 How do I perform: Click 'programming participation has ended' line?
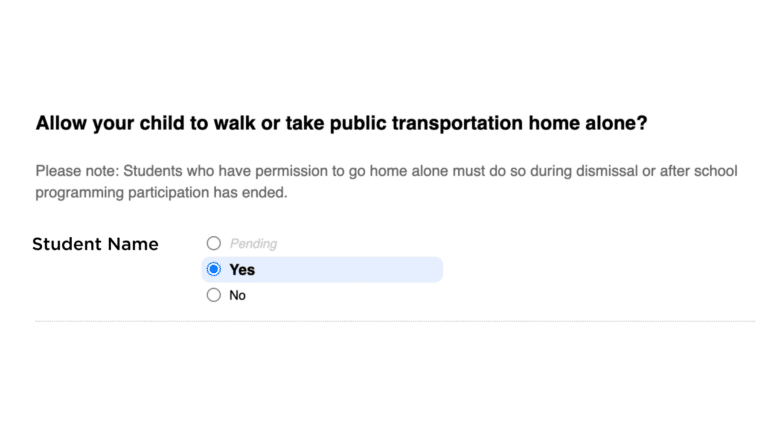click(161, 193)
